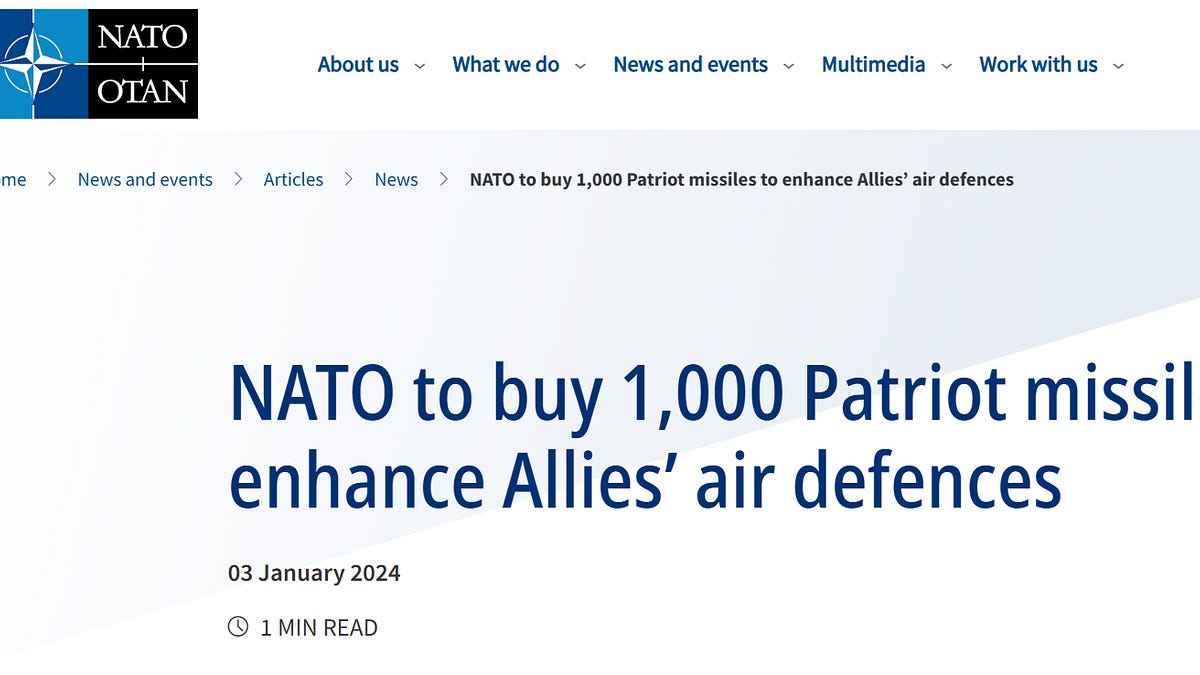Click the article headline about Patriot missiles
Screen dimensions: 1200x675
coord(714,438)
